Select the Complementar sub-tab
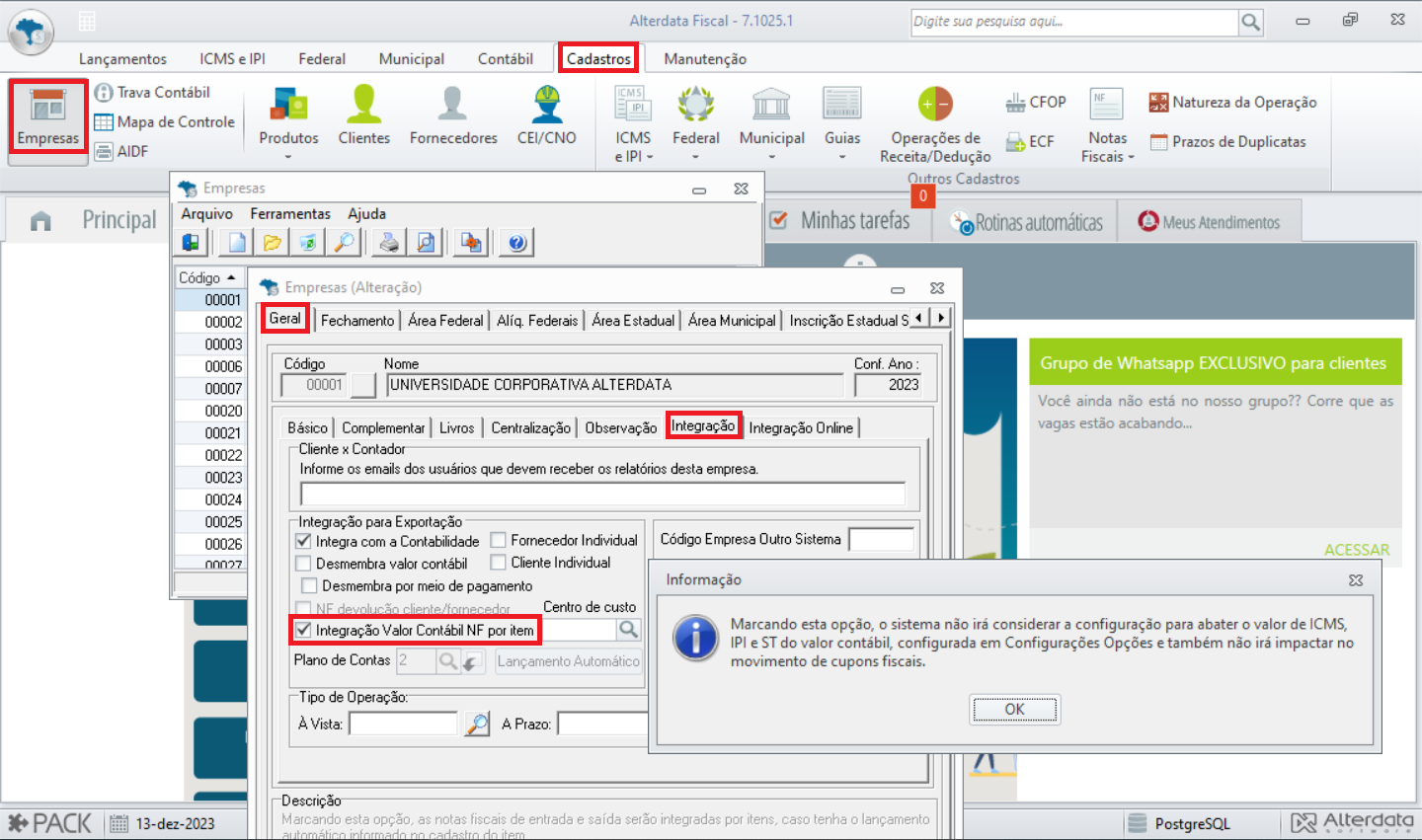This screenshot has width=1422, height=840. click(383, 427)
